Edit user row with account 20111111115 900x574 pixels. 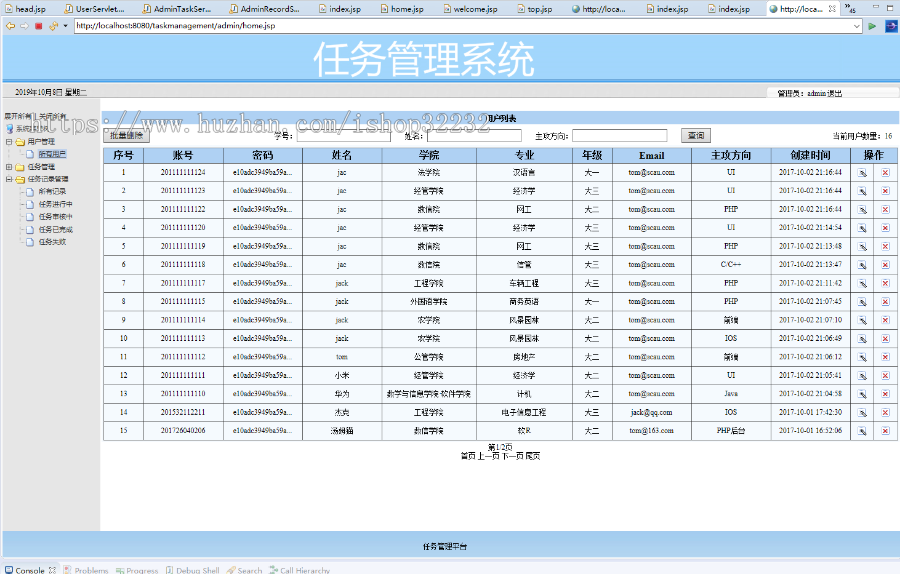pyautogui.click(x=862, y=302)
